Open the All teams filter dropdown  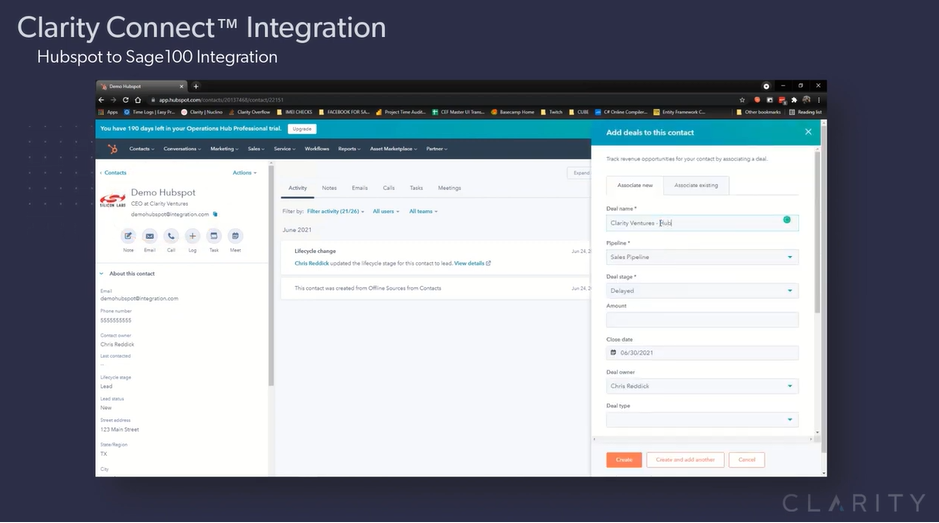[x=423, y=211]
